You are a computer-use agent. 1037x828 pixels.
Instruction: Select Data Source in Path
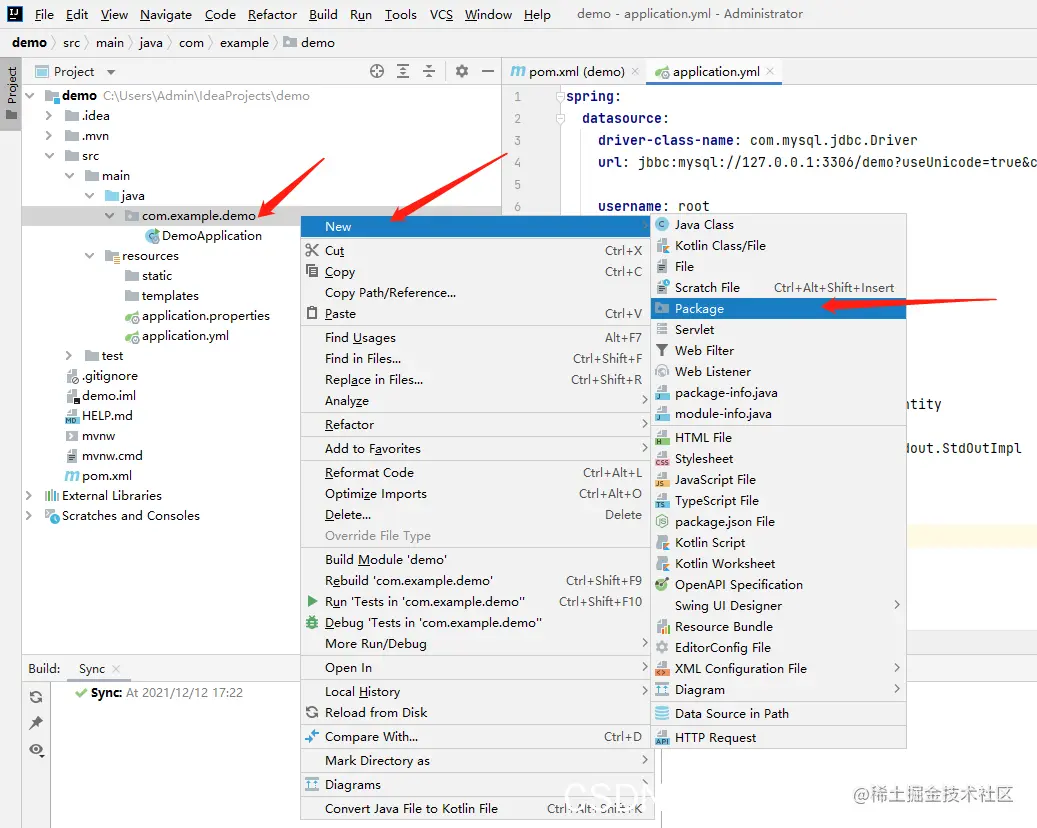tap(778, 714)
